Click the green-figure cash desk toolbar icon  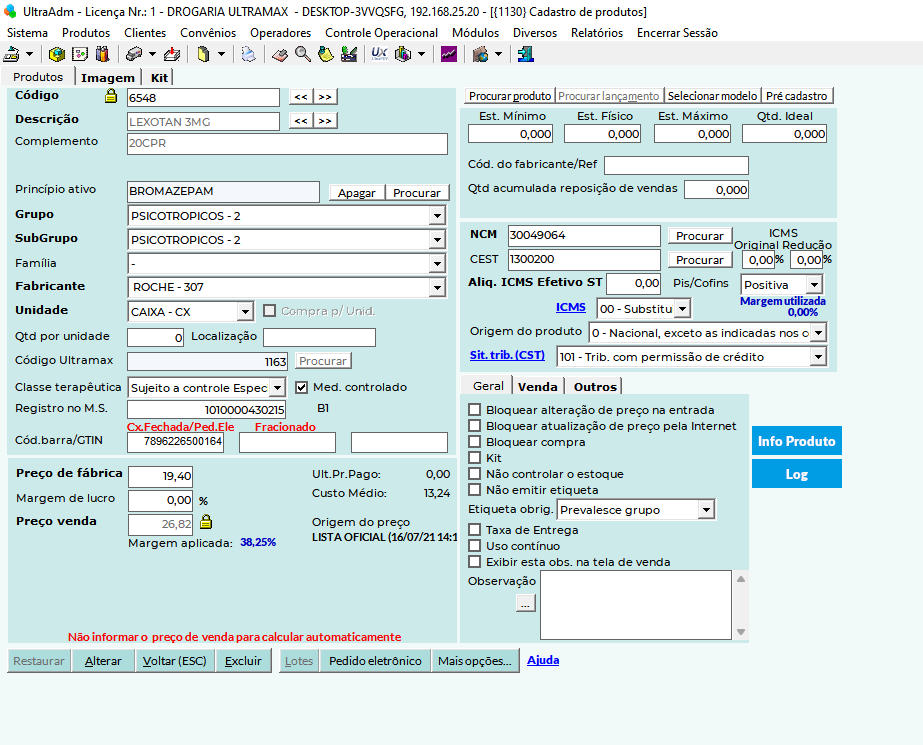tap(349, 55)
